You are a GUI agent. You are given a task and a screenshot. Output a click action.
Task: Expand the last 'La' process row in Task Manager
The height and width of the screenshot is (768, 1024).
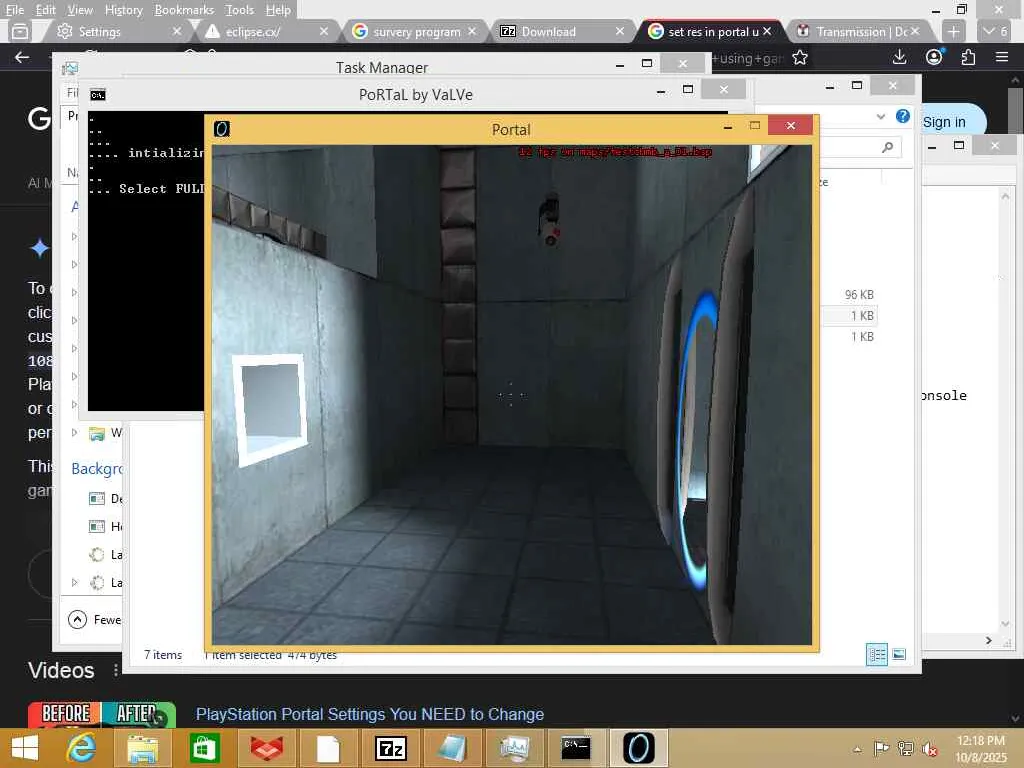click(74, 582)
